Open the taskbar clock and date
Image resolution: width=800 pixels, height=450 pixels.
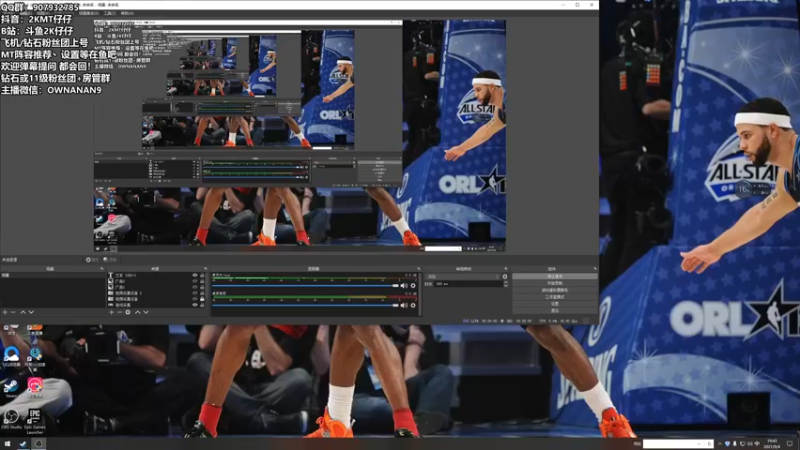pos(772,444)
